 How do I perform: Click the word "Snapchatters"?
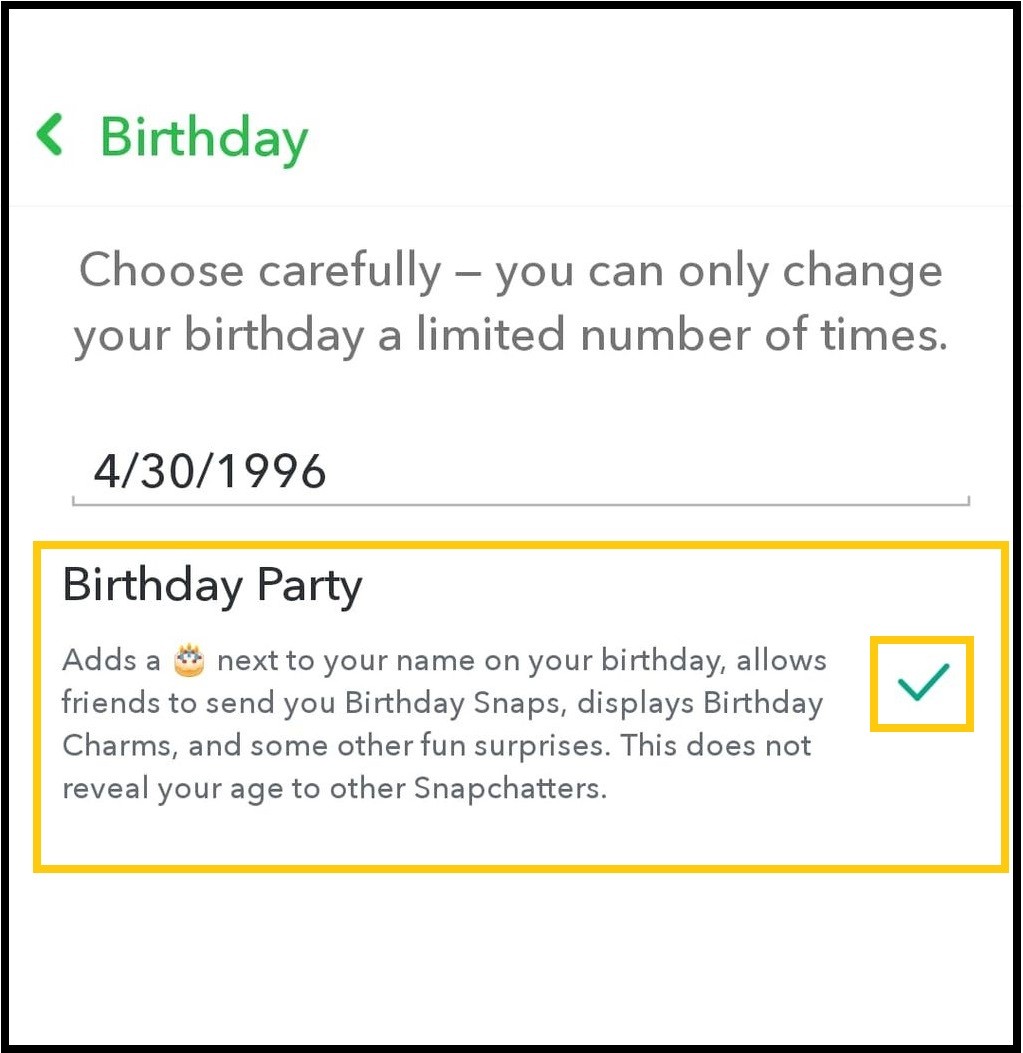[x=510, y=789]
